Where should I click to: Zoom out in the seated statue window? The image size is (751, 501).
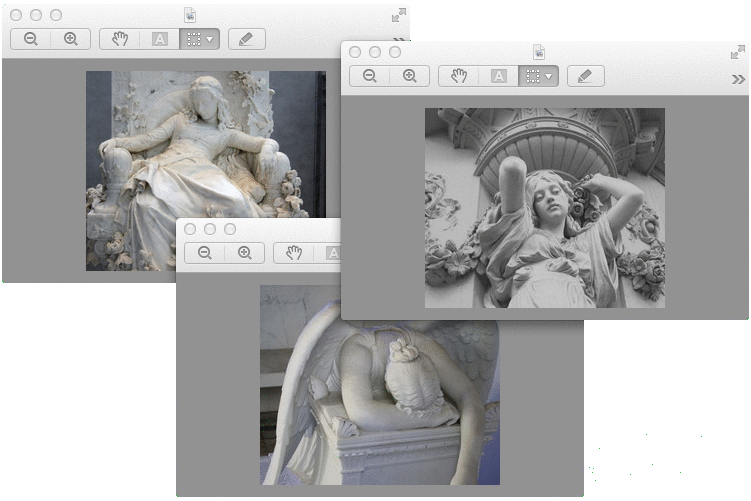31,39
